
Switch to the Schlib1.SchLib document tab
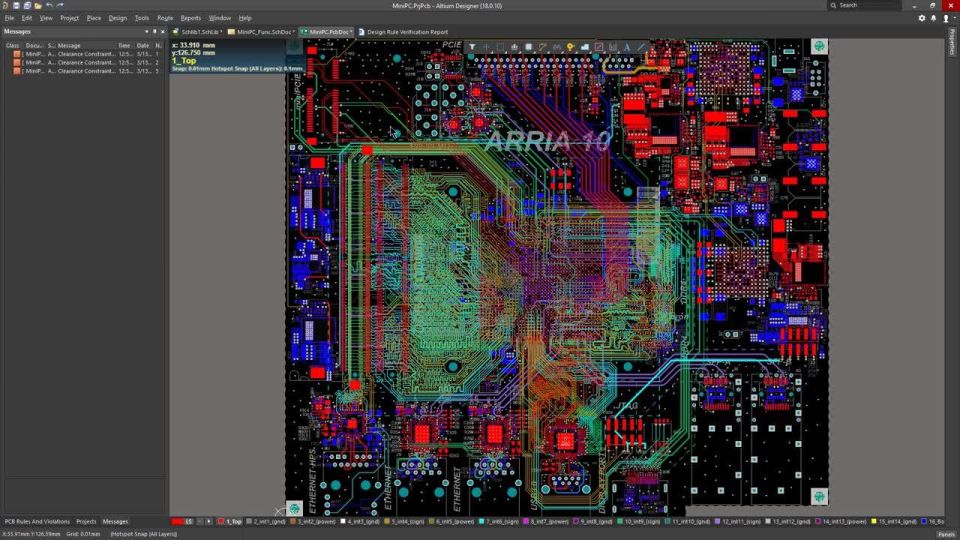(x=197, y=32)
